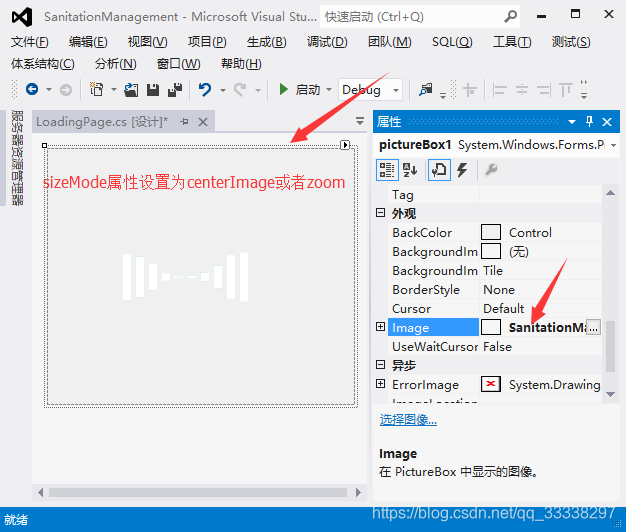
Task: Click the BackgroundImage empty swatch
Action: 491,251
